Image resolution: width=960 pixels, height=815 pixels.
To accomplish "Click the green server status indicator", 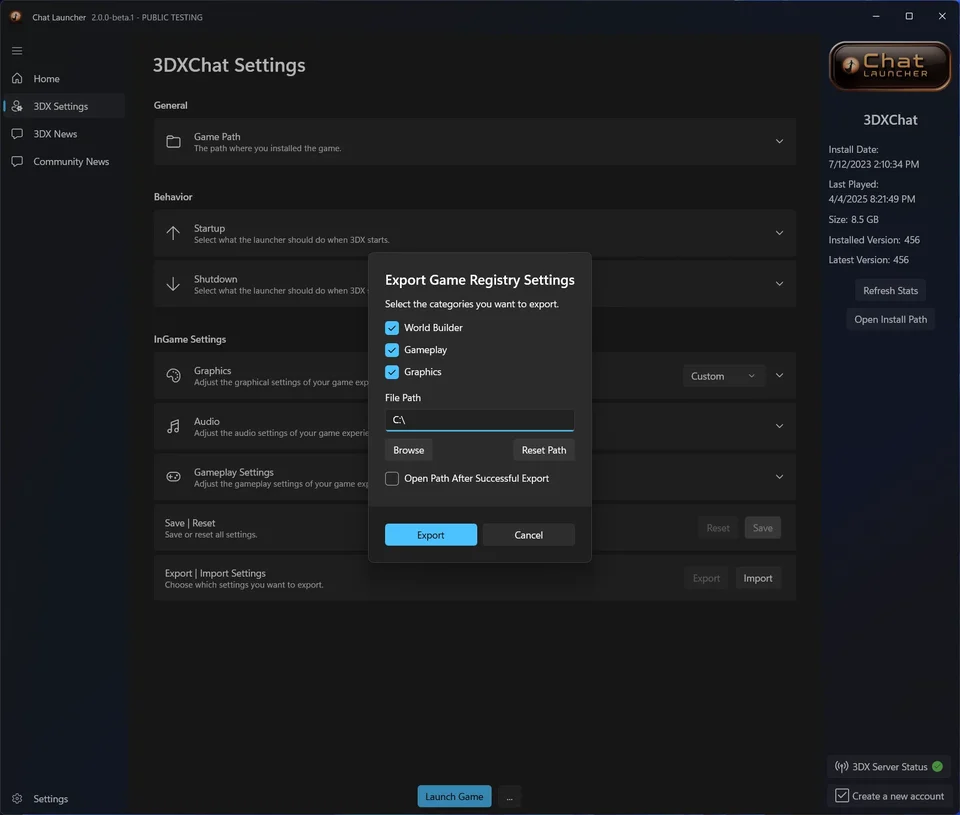I will coord(937,767).
